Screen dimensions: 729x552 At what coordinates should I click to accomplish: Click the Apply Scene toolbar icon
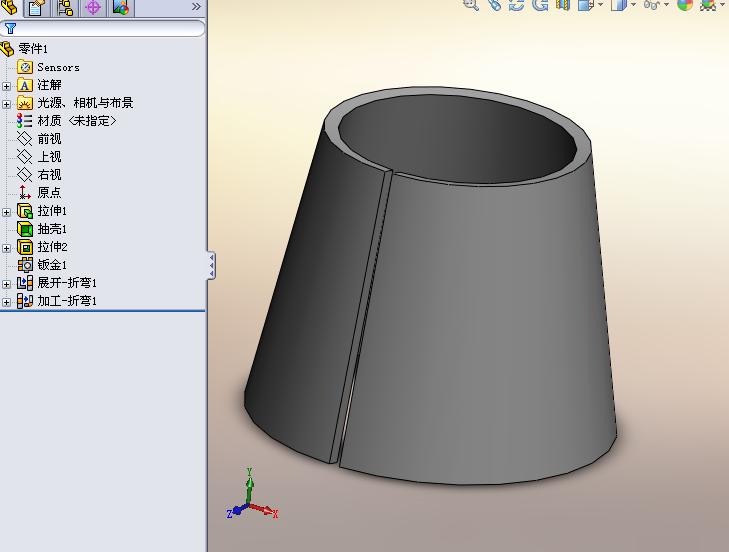(708, 4)
